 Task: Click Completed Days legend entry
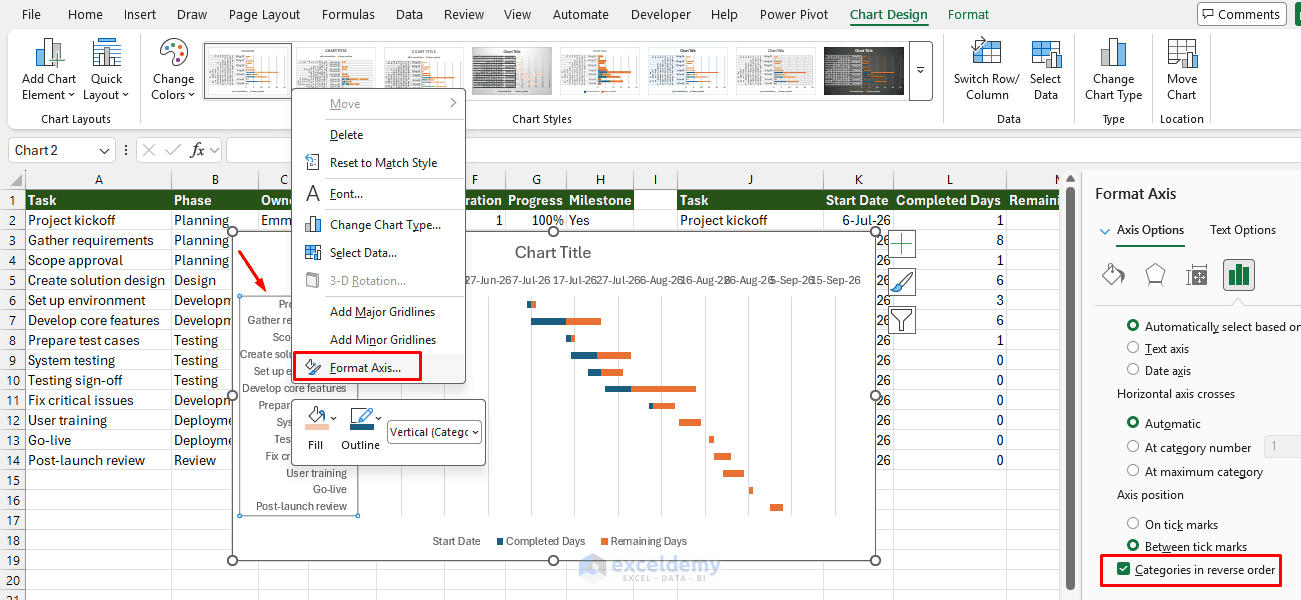[x=541, y=541]
